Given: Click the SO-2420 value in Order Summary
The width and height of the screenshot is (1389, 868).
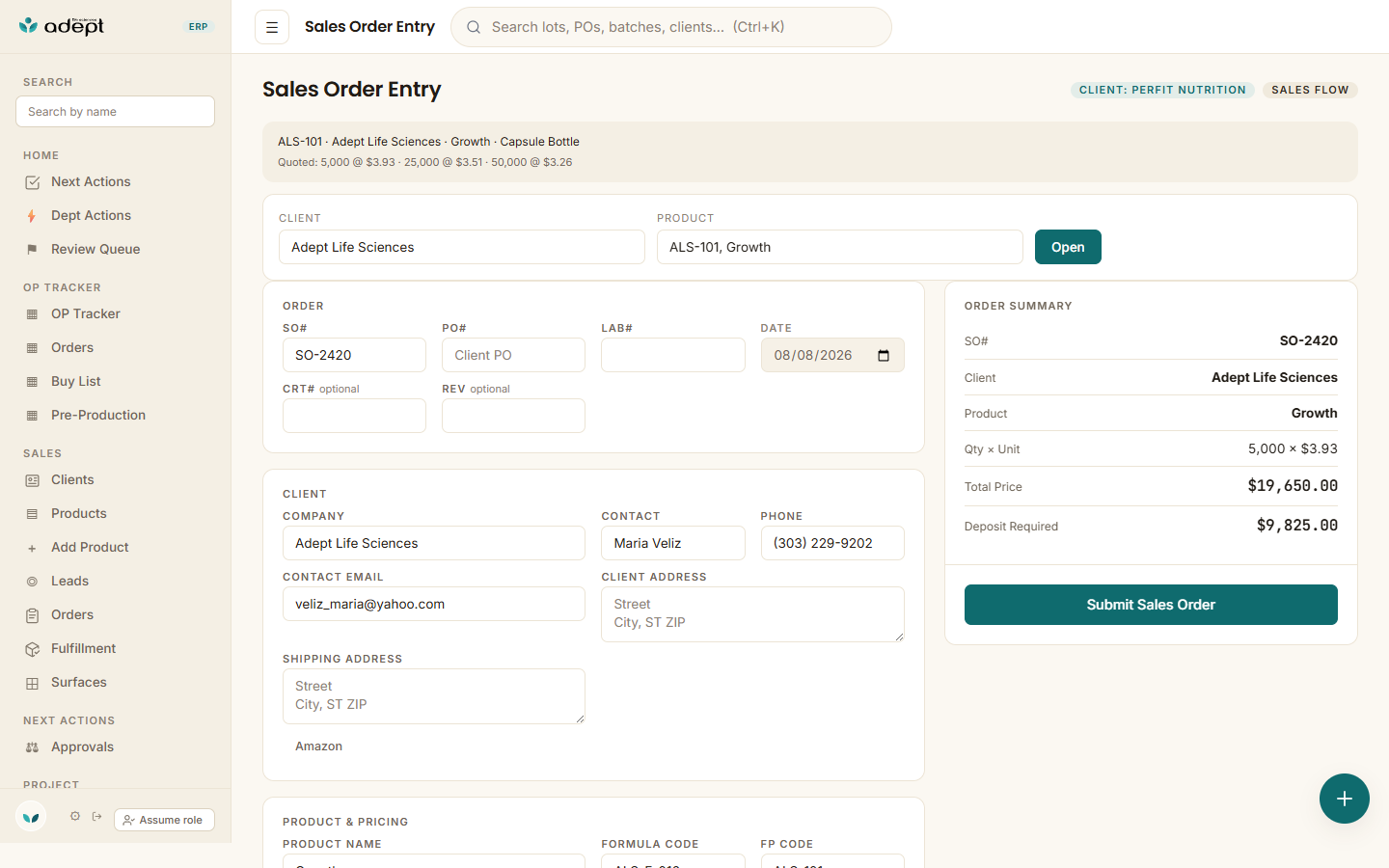Looking at the screenshot, I should point(1309,341).
